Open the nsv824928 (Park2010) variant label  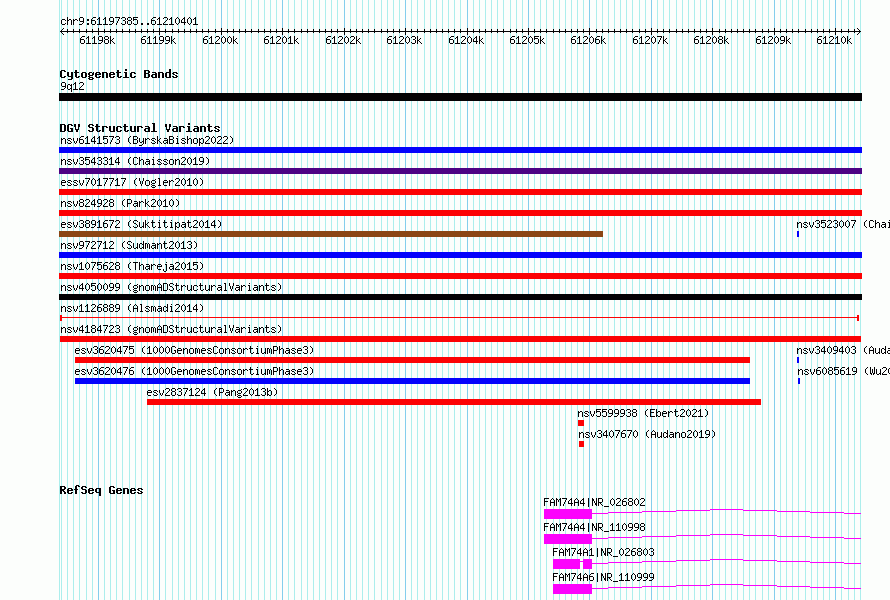point(120,203)
